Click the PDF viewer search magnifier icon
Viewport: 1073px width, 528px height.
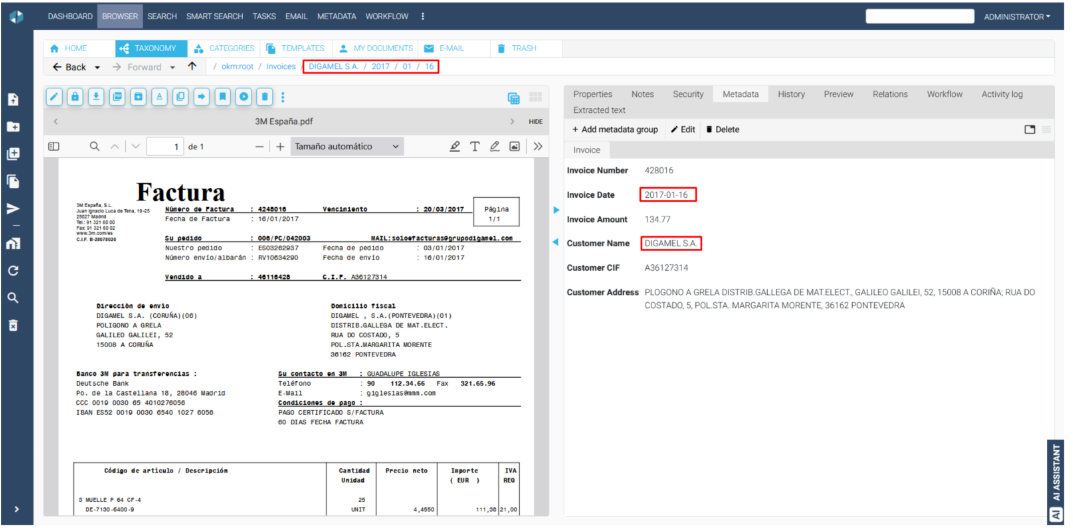click(x=95, y=147)
